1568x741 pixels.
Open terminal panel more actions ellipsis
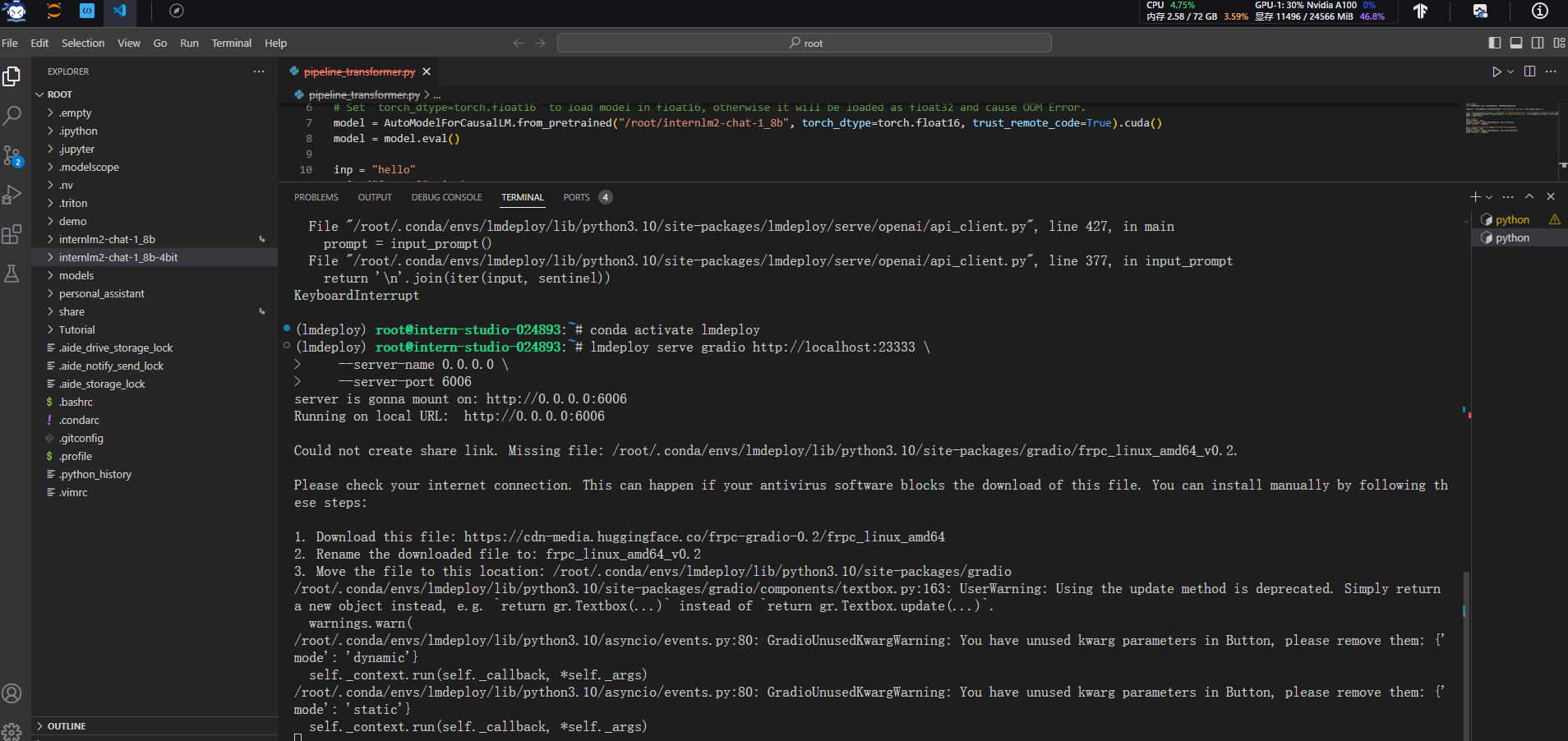[1508, 196]
